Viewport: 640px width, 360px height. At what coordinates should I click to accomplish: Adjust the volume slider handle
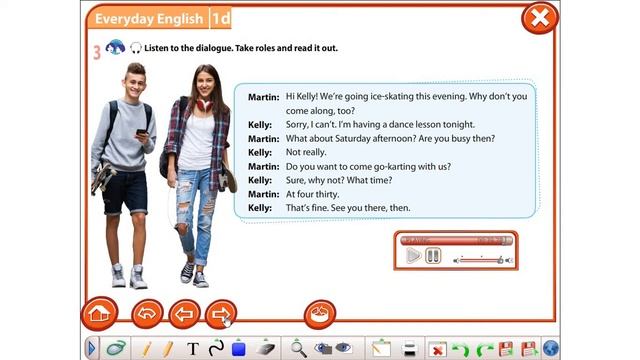(500, 260)
